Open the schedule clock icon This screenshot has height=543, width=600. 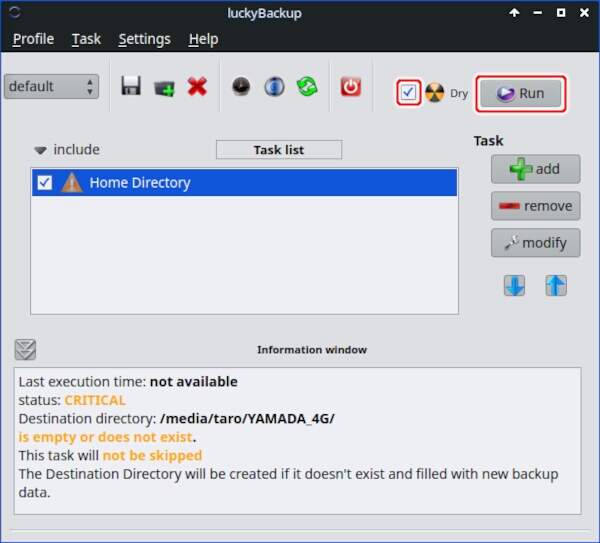[x=241, y=87]
